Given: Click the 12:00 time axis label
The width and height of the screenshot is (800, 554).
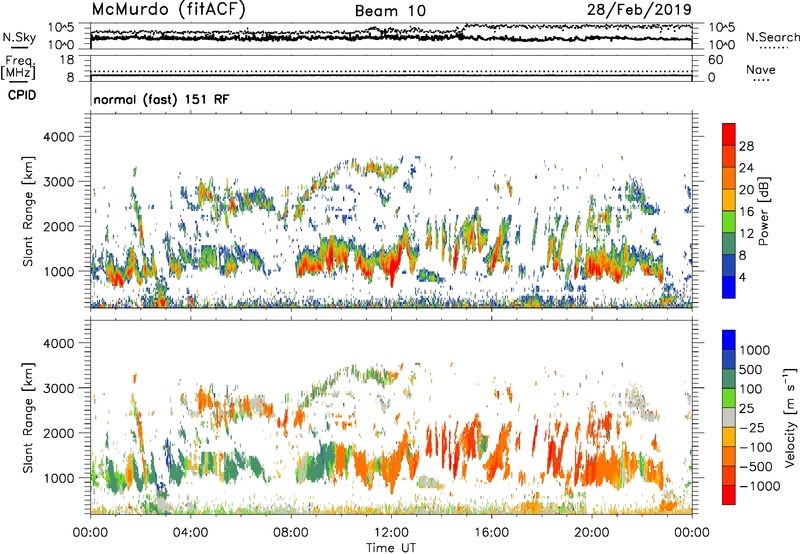Looking at the screenshot, I should (391, 532).
